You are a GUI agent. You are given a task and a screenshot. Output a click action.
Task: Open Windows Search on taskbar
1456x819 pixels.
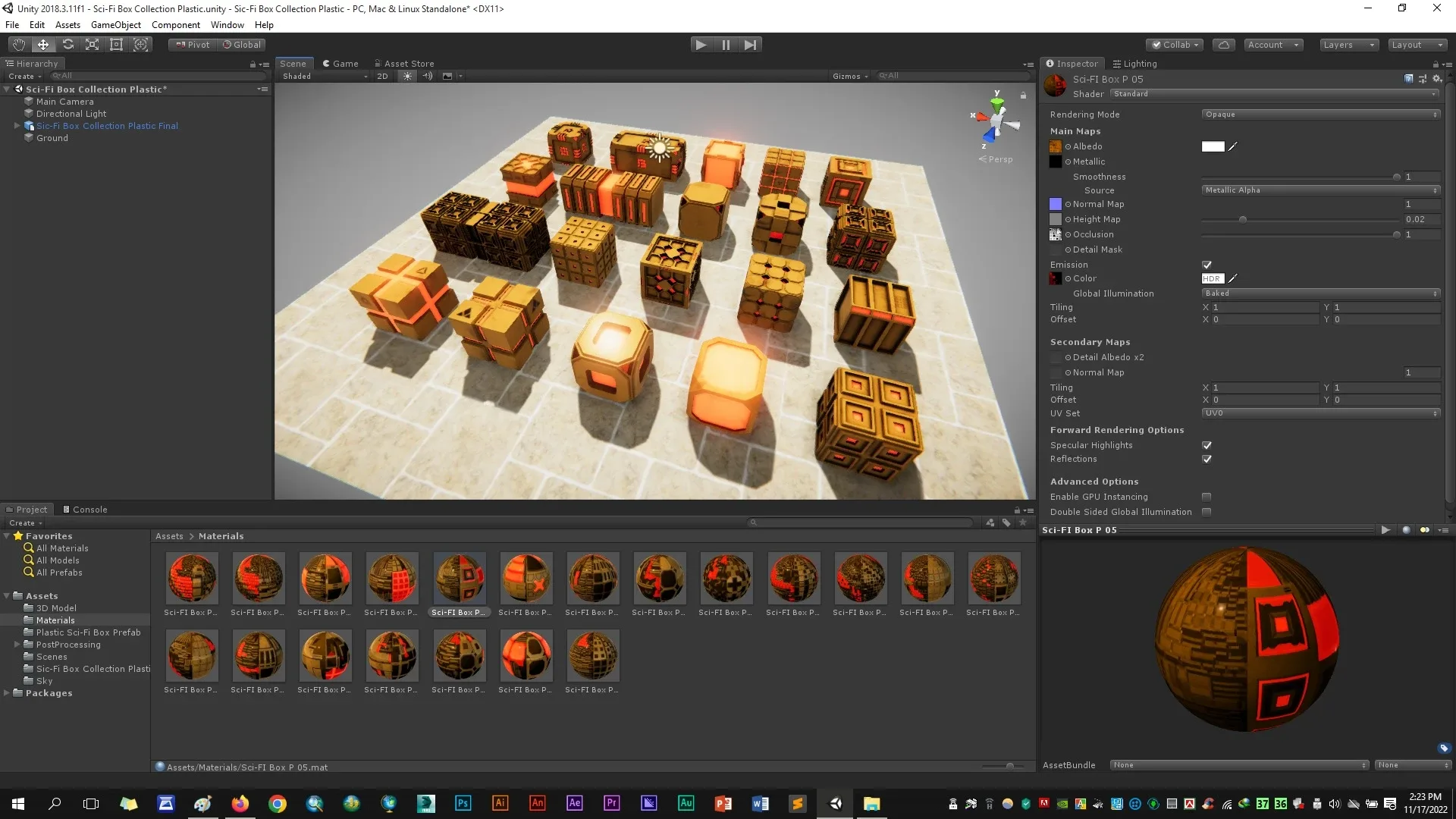point(55,804)
